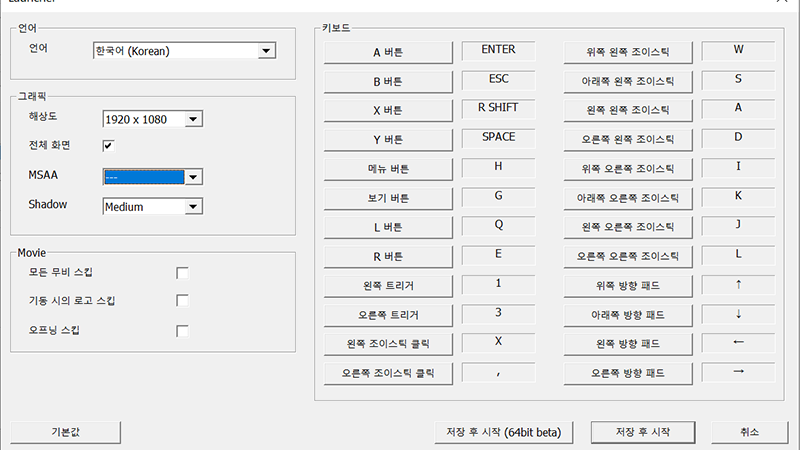Choose the 오른쪽 조이스틱 클릭 button

388,374
